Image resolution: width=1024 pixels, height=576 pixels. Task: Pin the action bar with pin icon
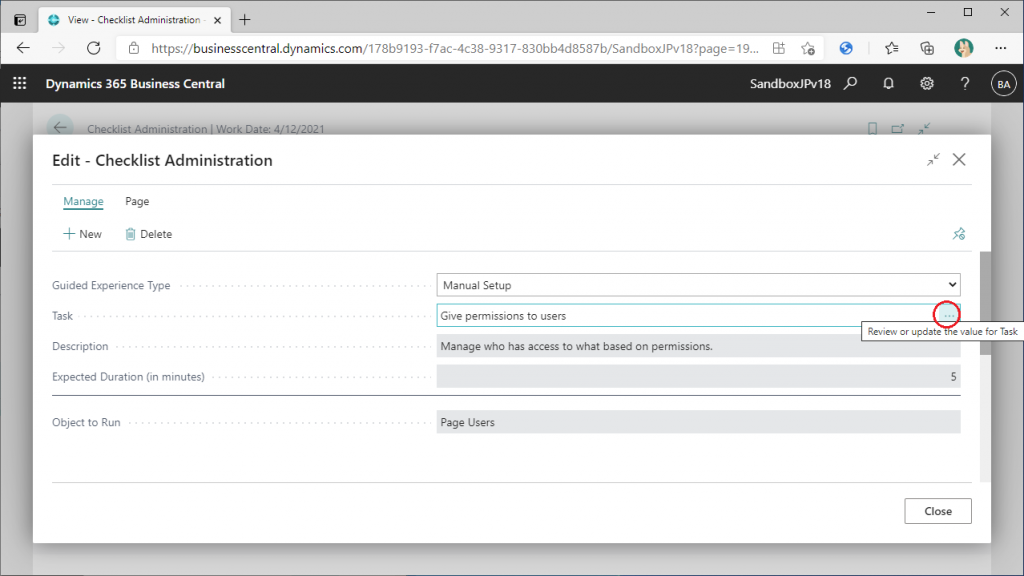point(959,234)
